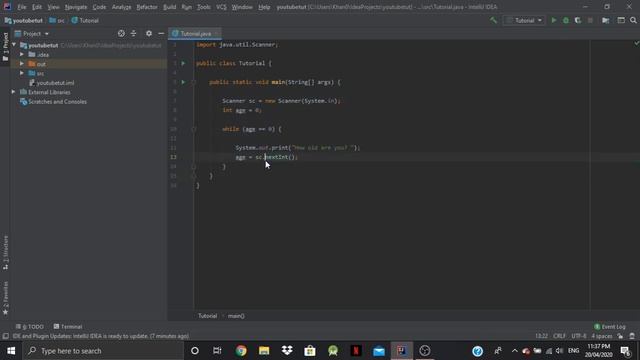
Task: Open the TODO tool window button
Action: coord(29,327)
